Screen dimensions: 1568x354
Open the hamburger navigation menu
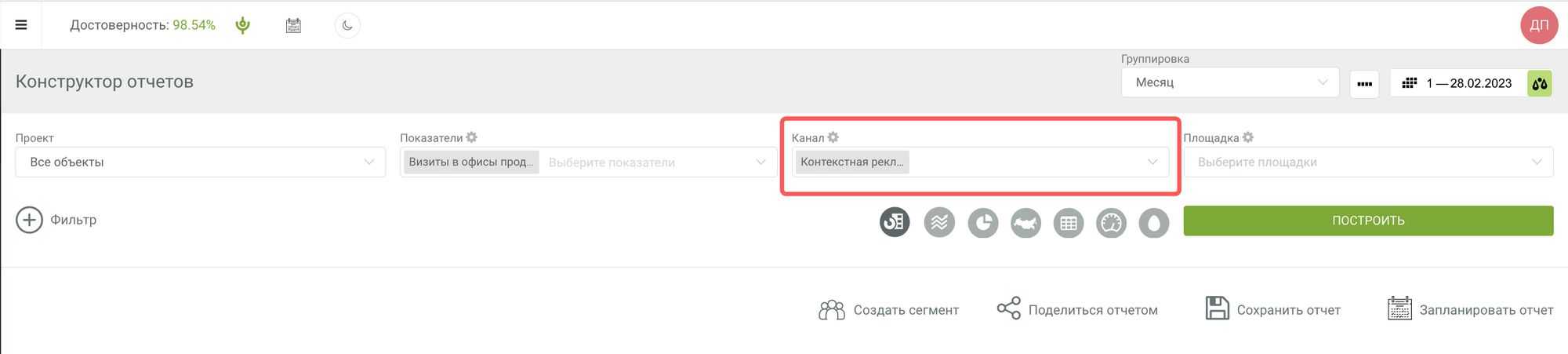point(21,25)
